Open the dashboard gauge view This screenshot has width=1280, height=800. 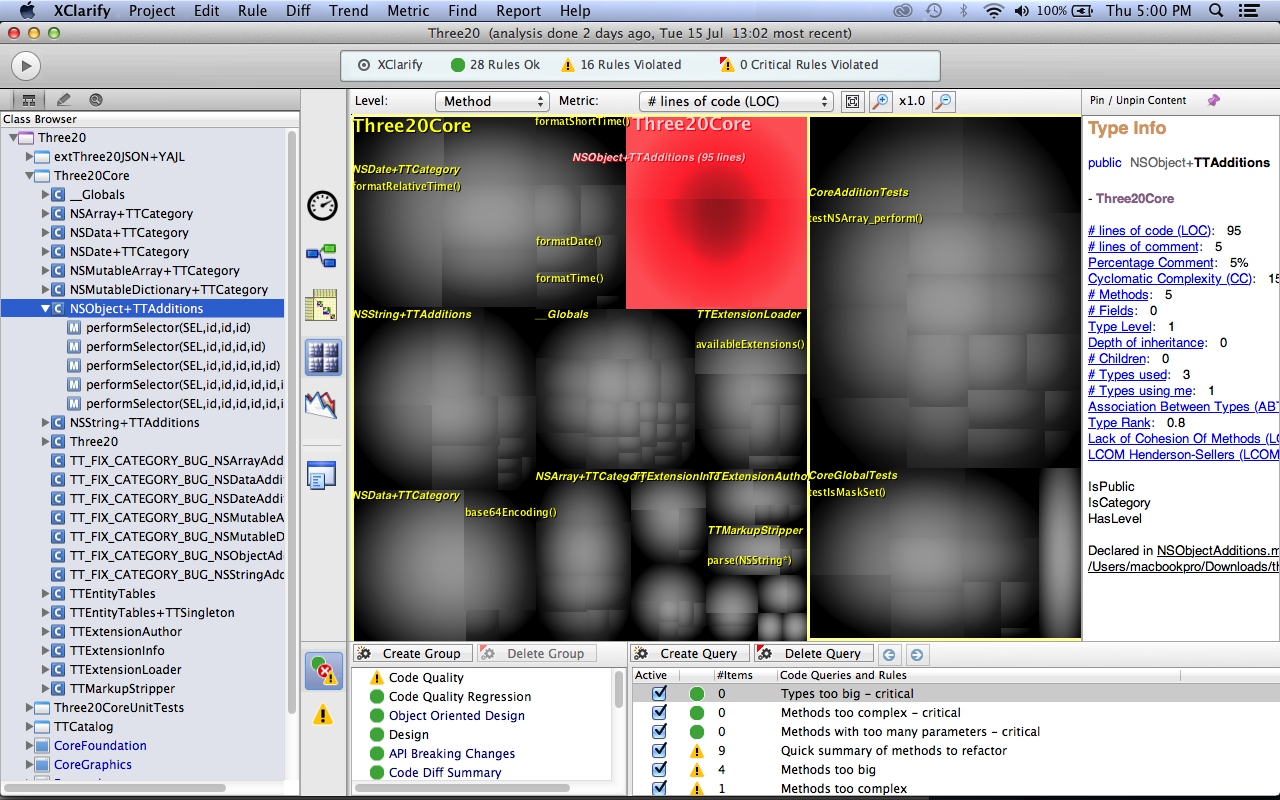322,206
